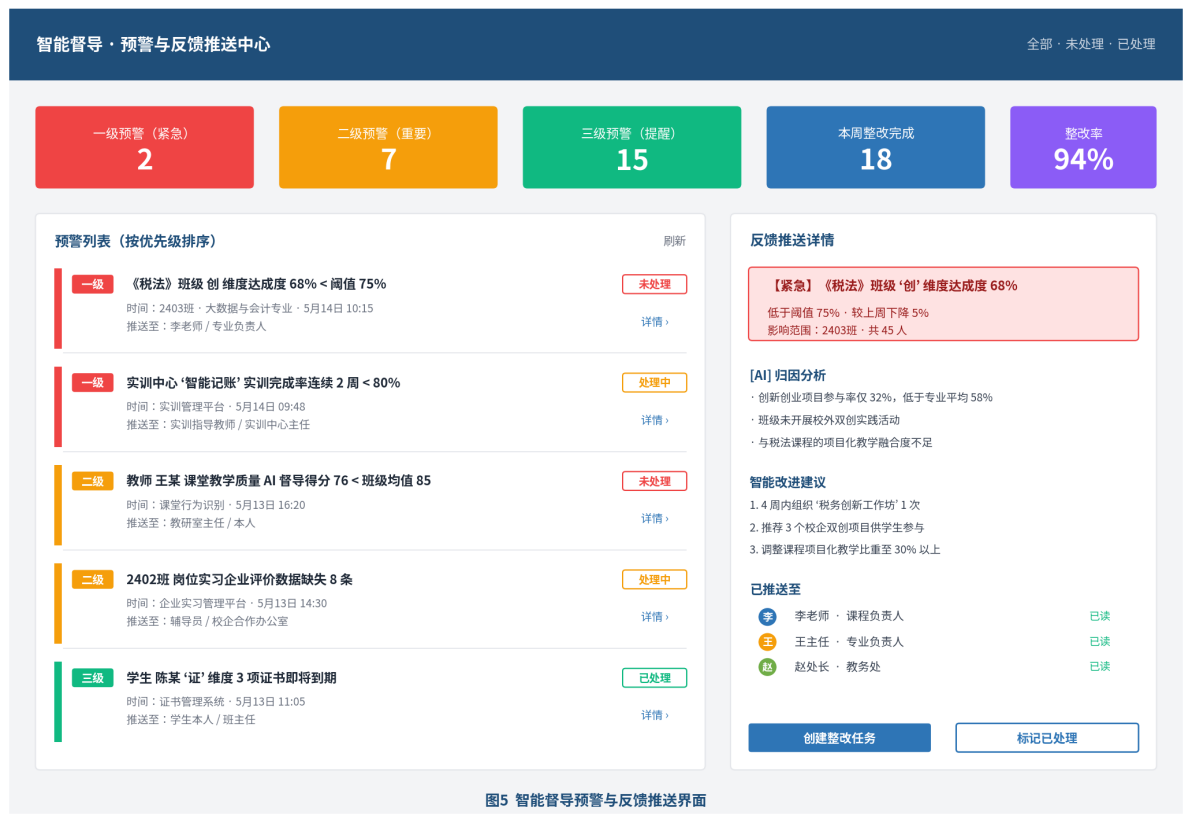The height and width of the screenshot is (823, 1192).
Task: Select alert title 实训中心 智能记账 实训完成率
Action: (x=263, y=383)
